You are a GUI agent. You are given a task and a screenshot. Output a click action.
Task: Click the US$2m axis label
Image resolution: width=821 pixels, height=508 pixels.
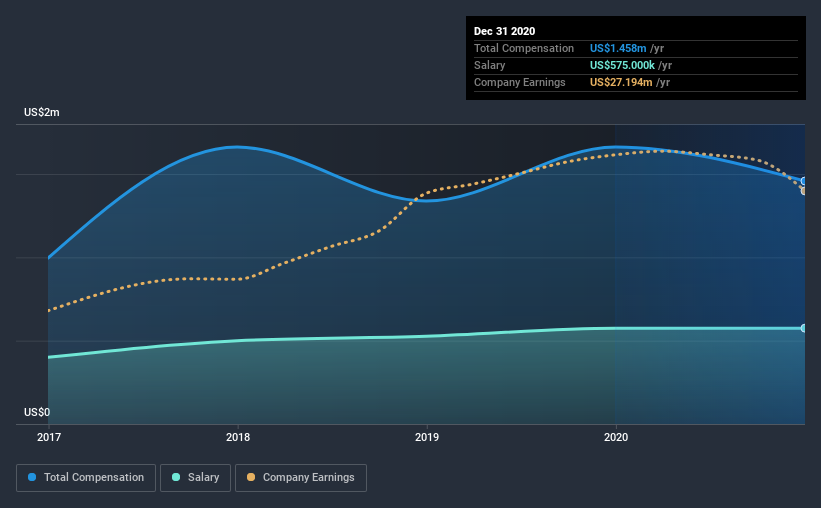point(41,113)
